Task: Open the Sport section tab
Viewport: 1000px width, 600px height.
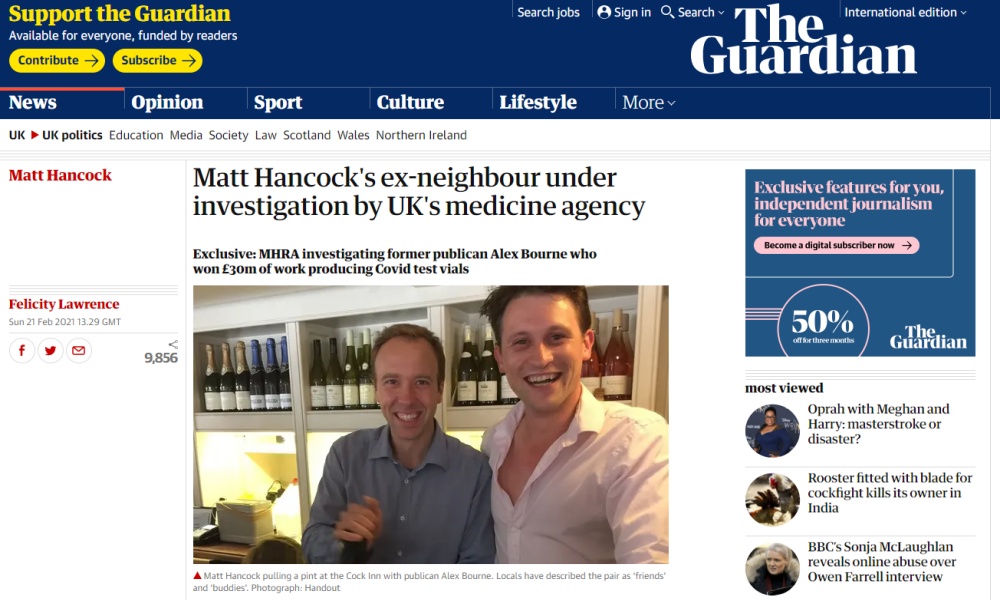Action: pos(278,103)
